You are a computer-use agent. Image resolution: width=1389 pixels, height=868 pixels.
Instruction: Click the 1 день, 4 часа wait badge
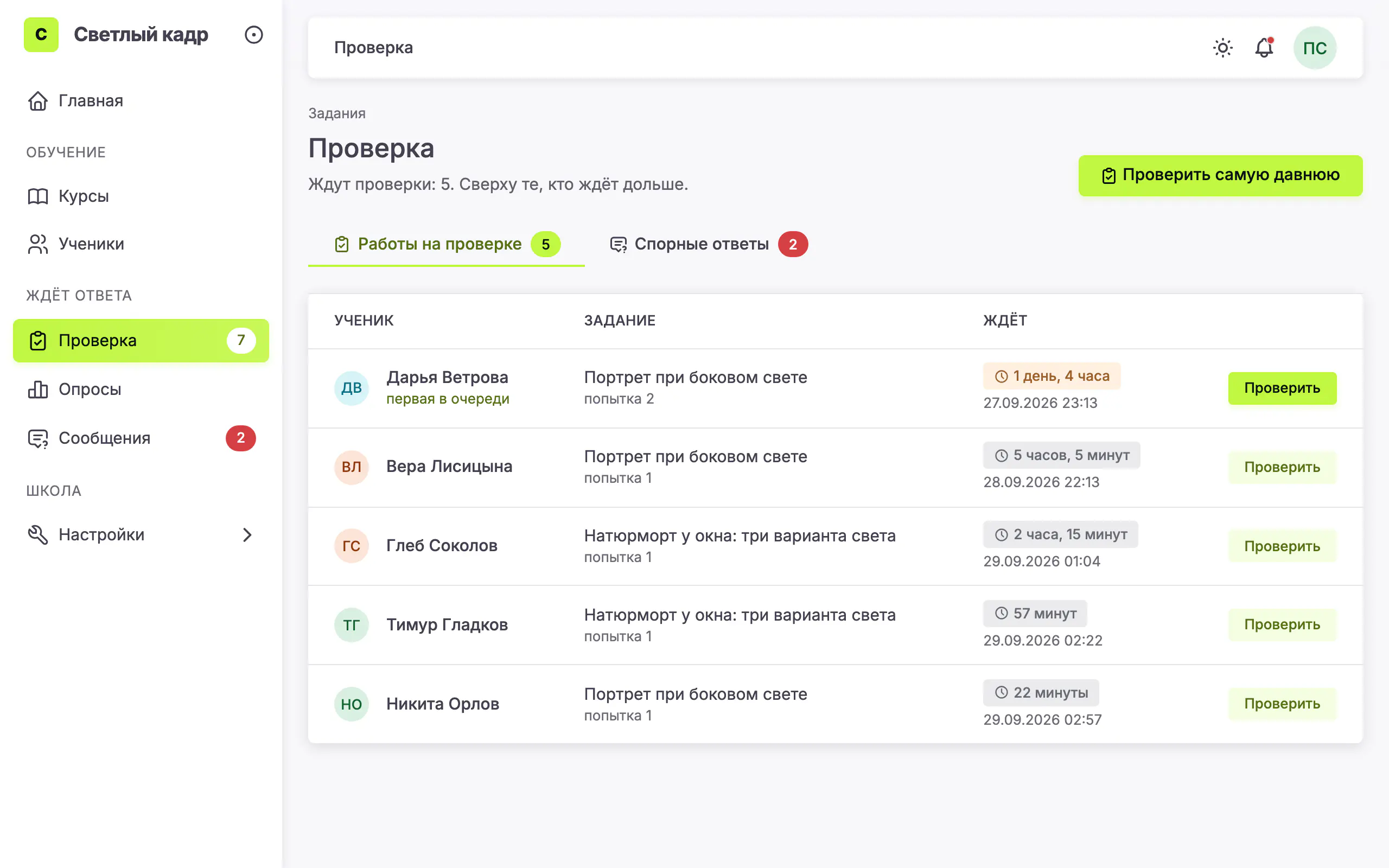(1052, 376)
